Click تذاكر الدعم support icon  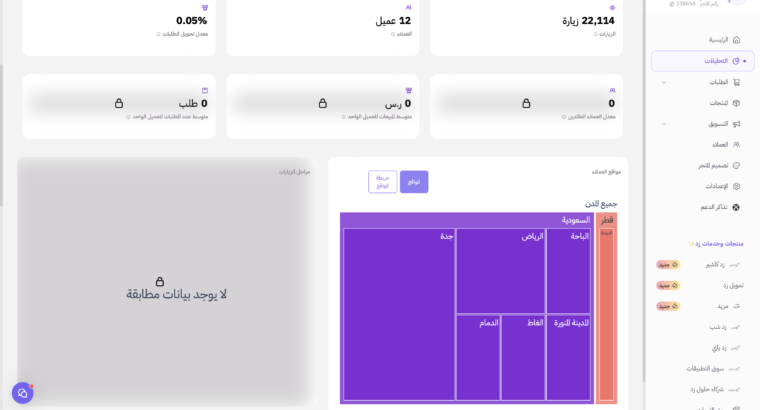(x=736, y=207)
